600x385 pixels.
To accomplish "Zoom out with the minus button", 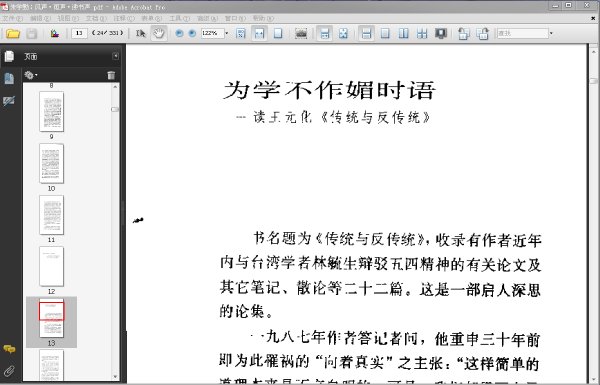I will point(179,34).
